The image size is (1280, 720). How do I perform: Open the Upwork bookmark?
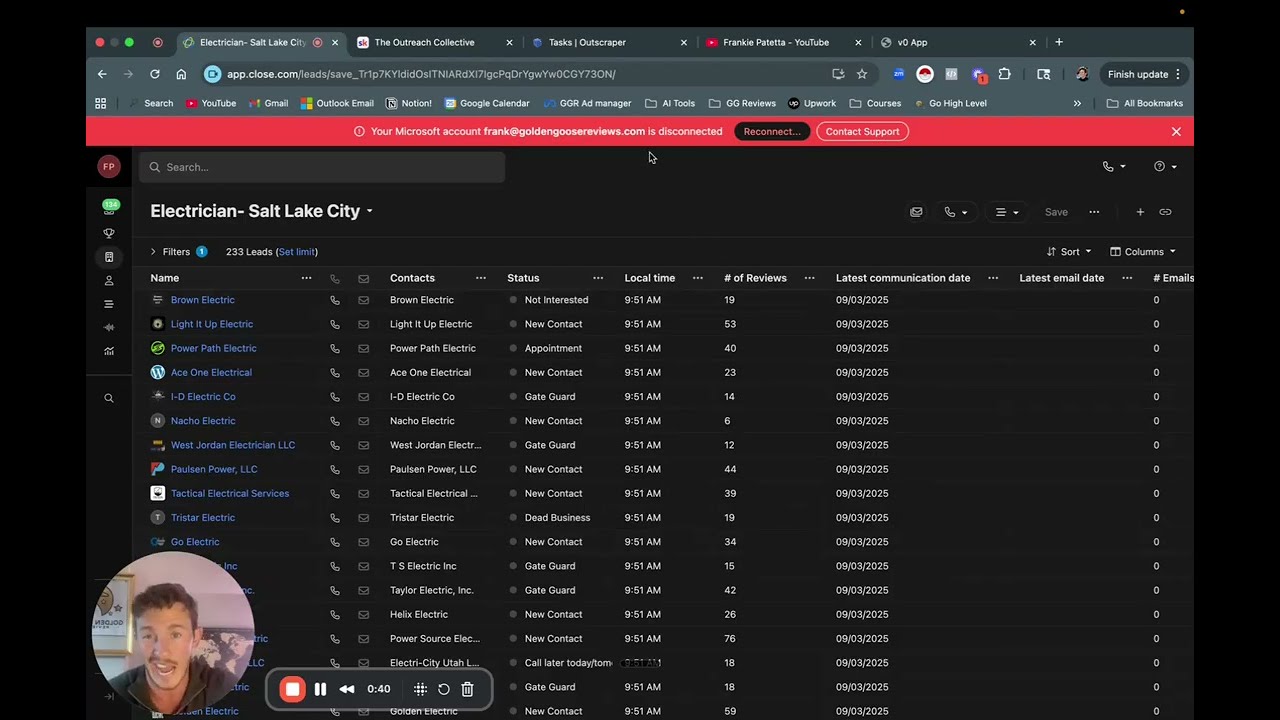812,103
